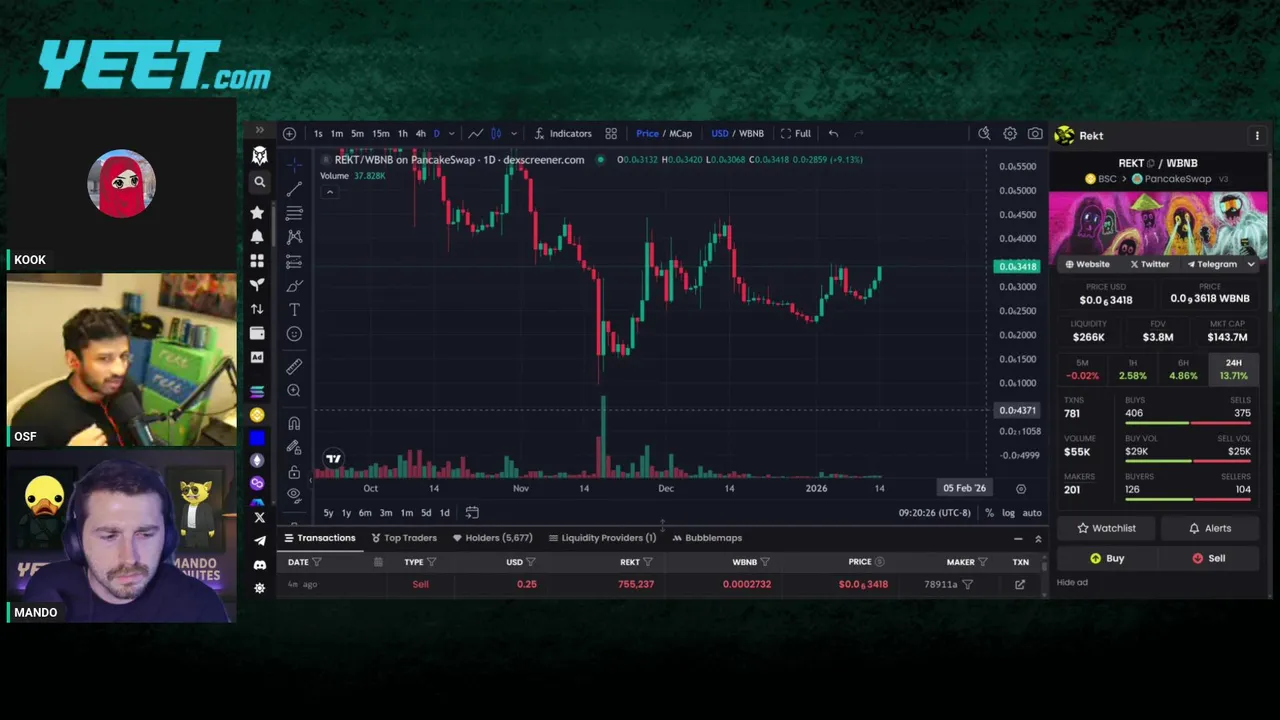
Task: Click the Buy button
Action: 1106,558
